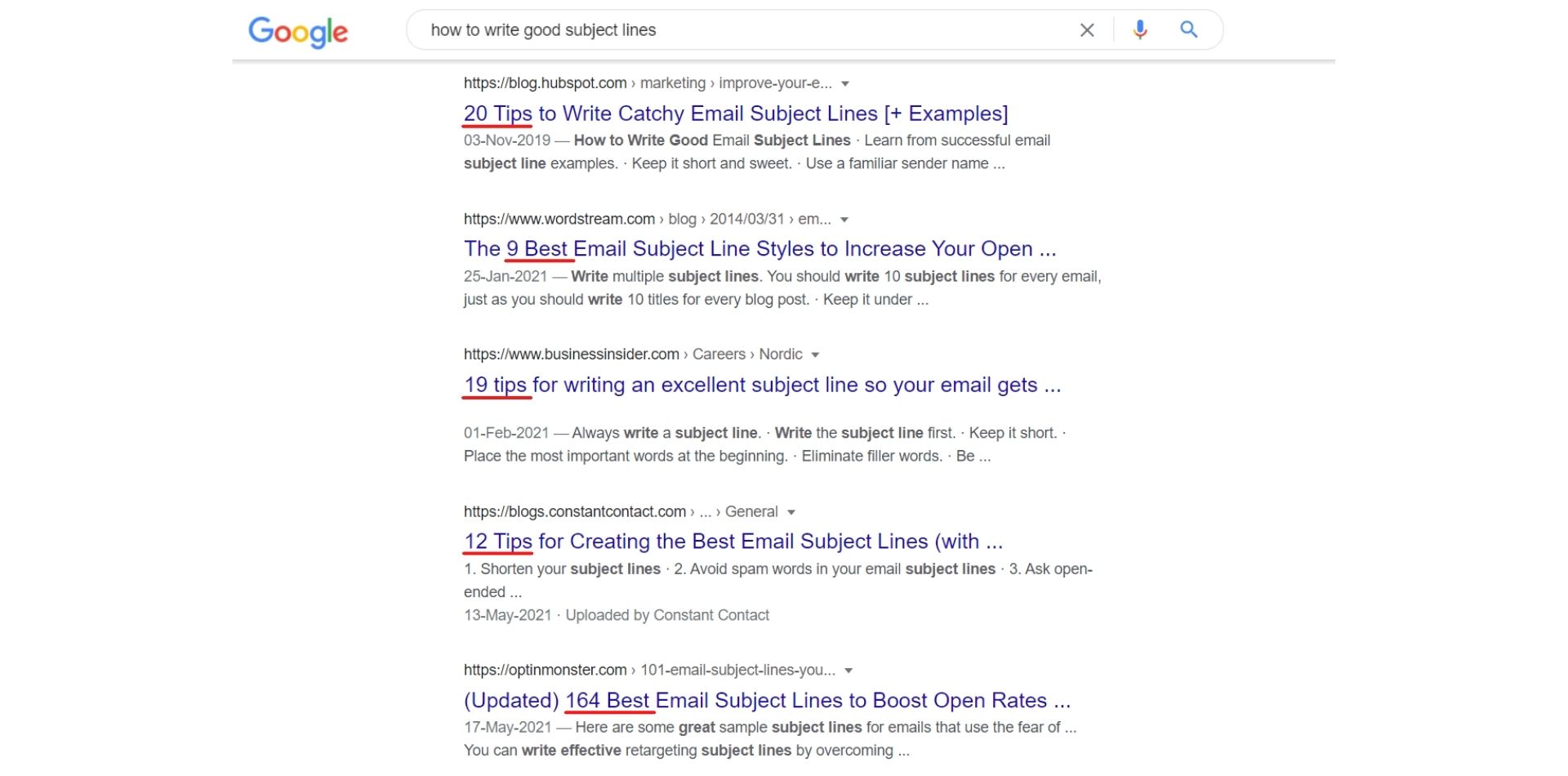Clear the search query with X icon
1568x776 pixels.
pyautogui.click(x=1086, y=30)
